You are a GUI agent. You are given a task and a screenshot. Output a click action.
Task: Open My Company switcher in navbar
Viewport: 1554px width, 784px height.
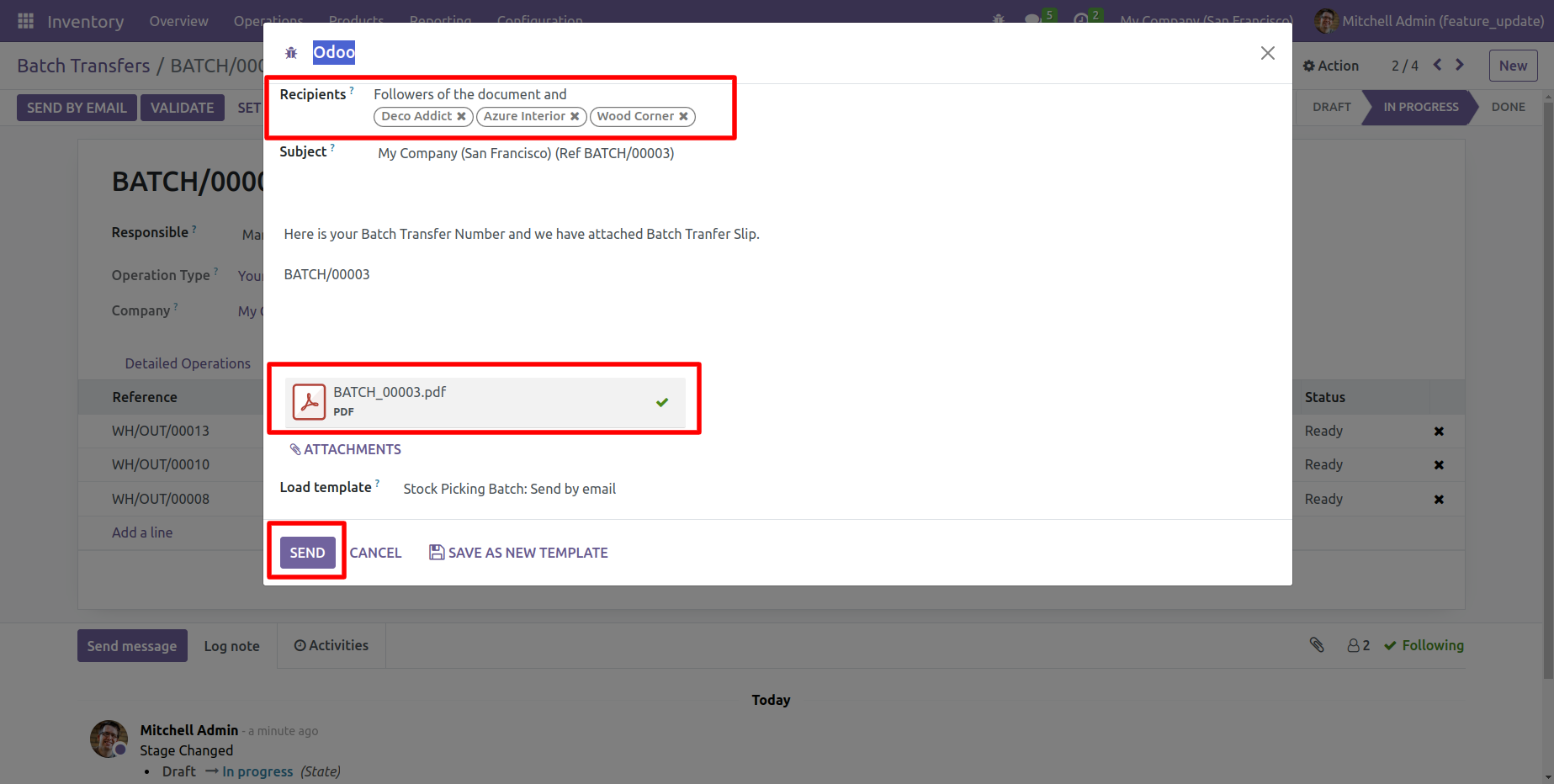coord(1206,21)
